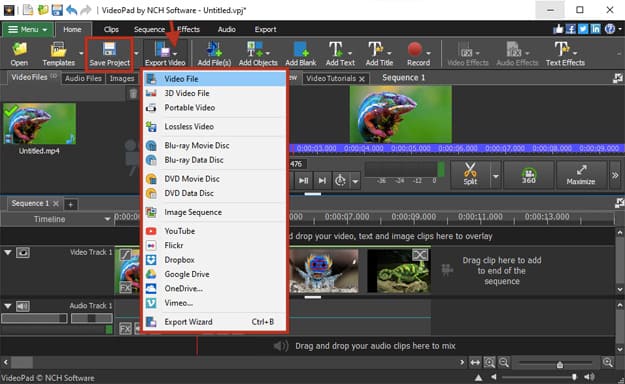
Task: Select Image Sequence export option
Action: [x=214, y=213]
